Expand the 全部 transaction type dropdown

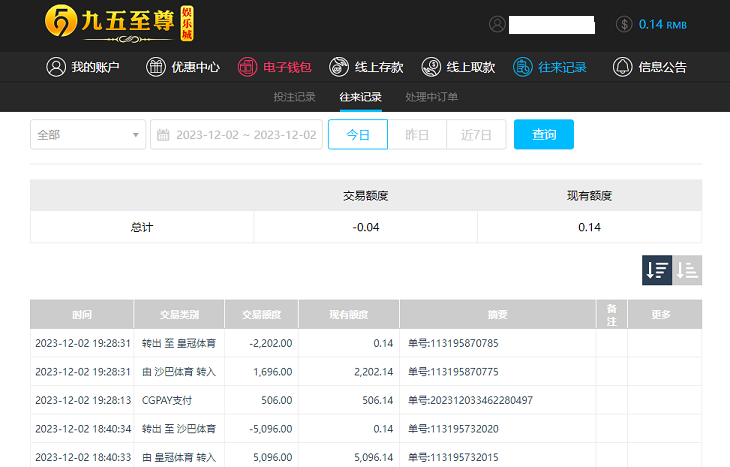coord(87,134)
